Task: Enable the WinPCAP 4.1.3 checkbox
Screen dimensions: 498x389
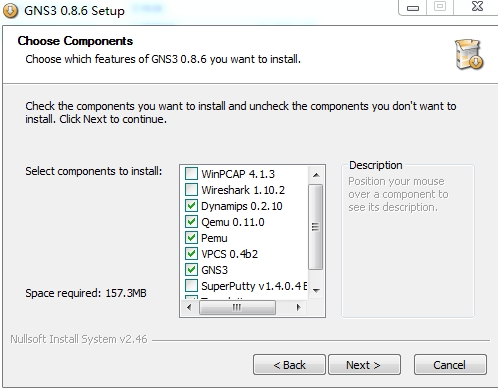Action: [x=191, y=174]
